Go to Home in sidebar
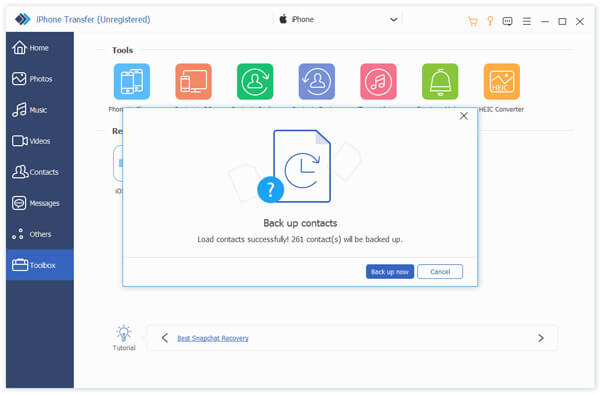Viewport: 600px width, 394px height. (x=40, y=48)
